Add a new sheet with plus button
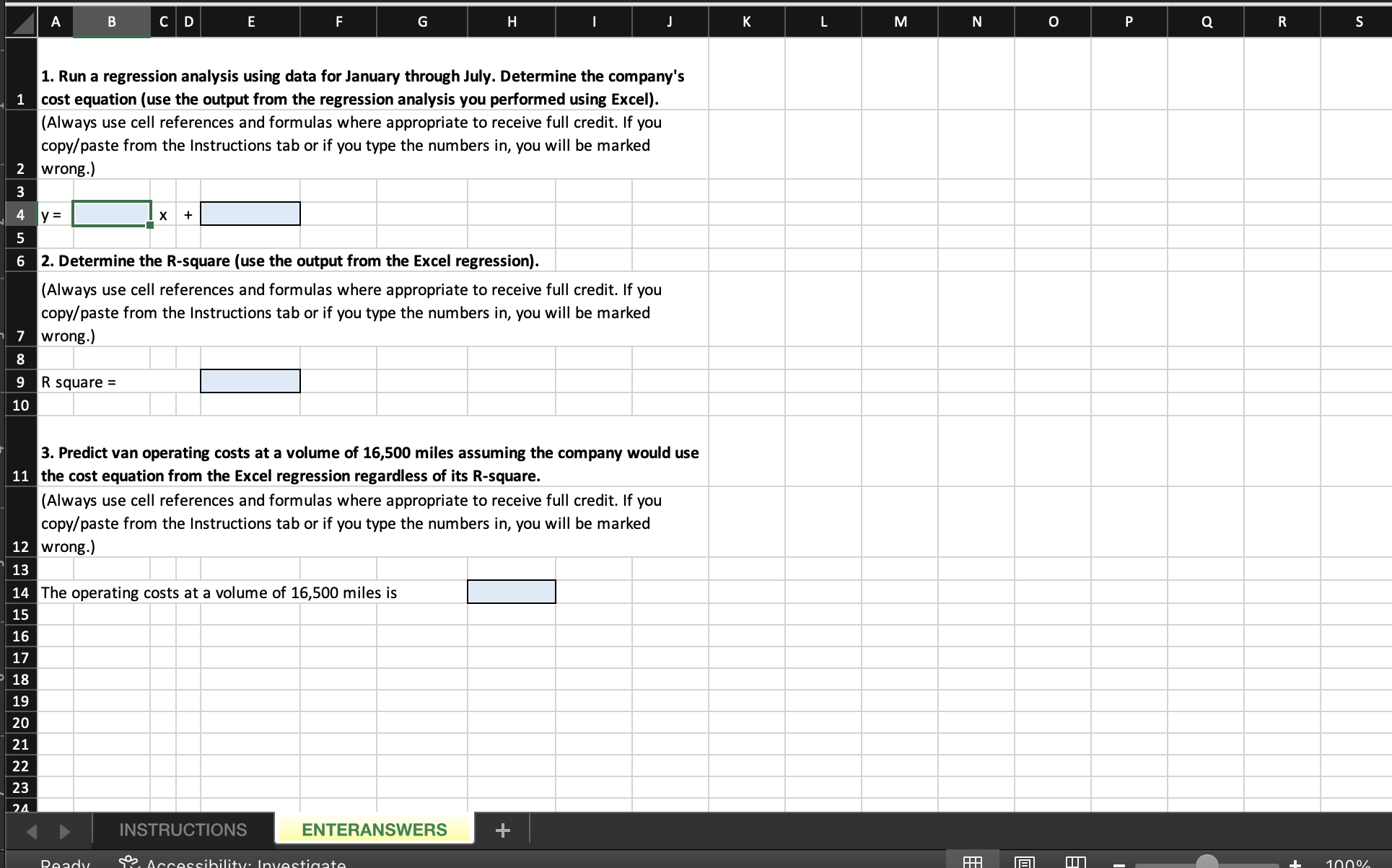This screenshot has height=868, width=1392. 503,830
